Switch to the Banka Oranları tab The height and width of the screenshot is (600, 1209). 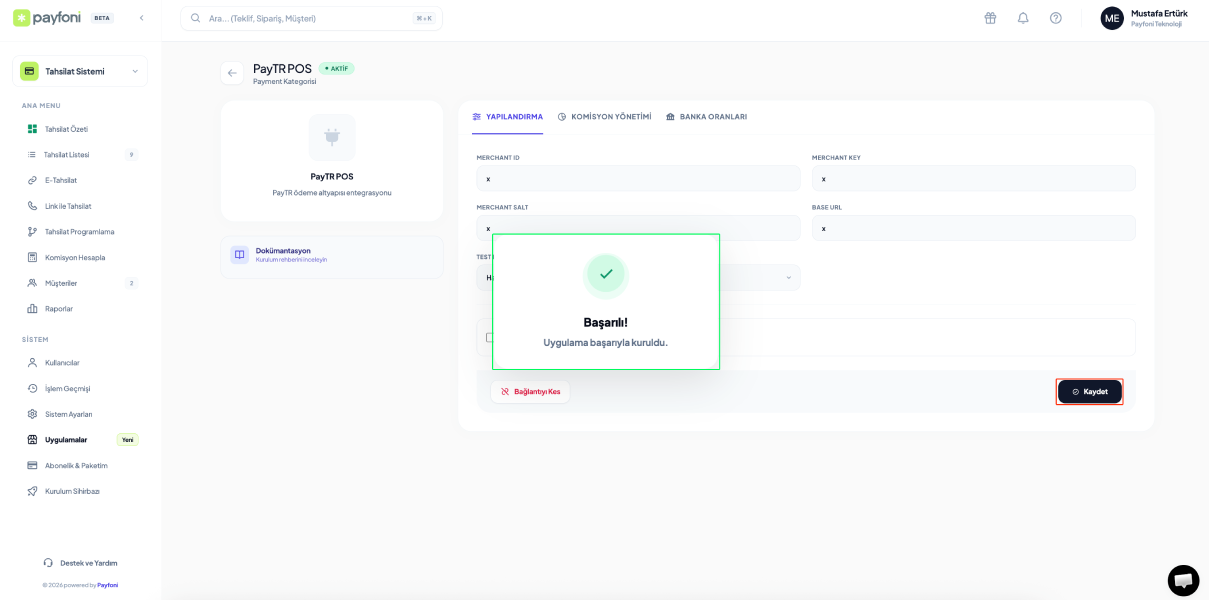(x=706, y=117)
